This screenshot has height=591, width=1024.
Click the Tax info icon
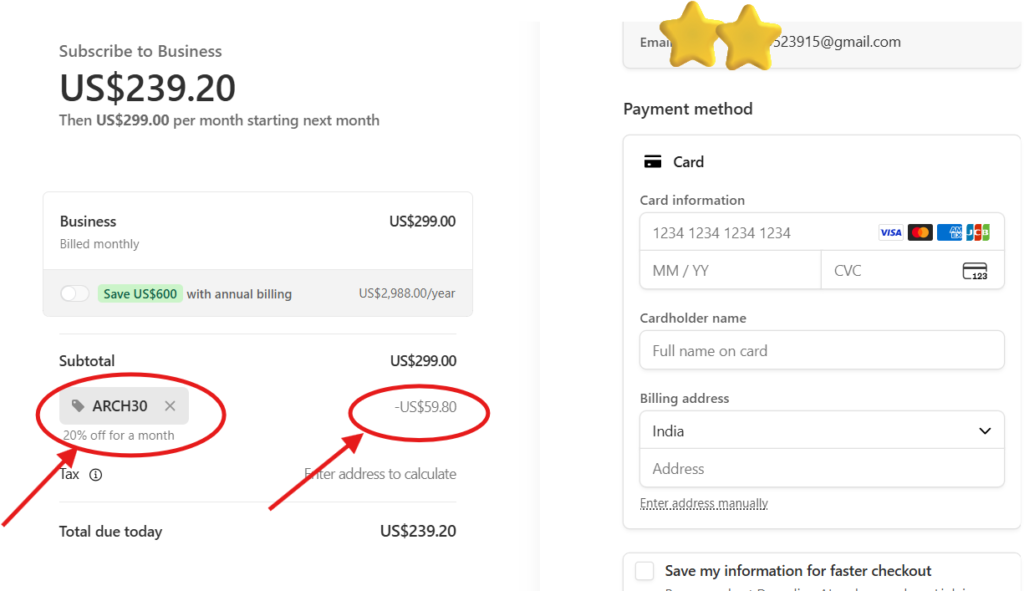click(96, 475)
